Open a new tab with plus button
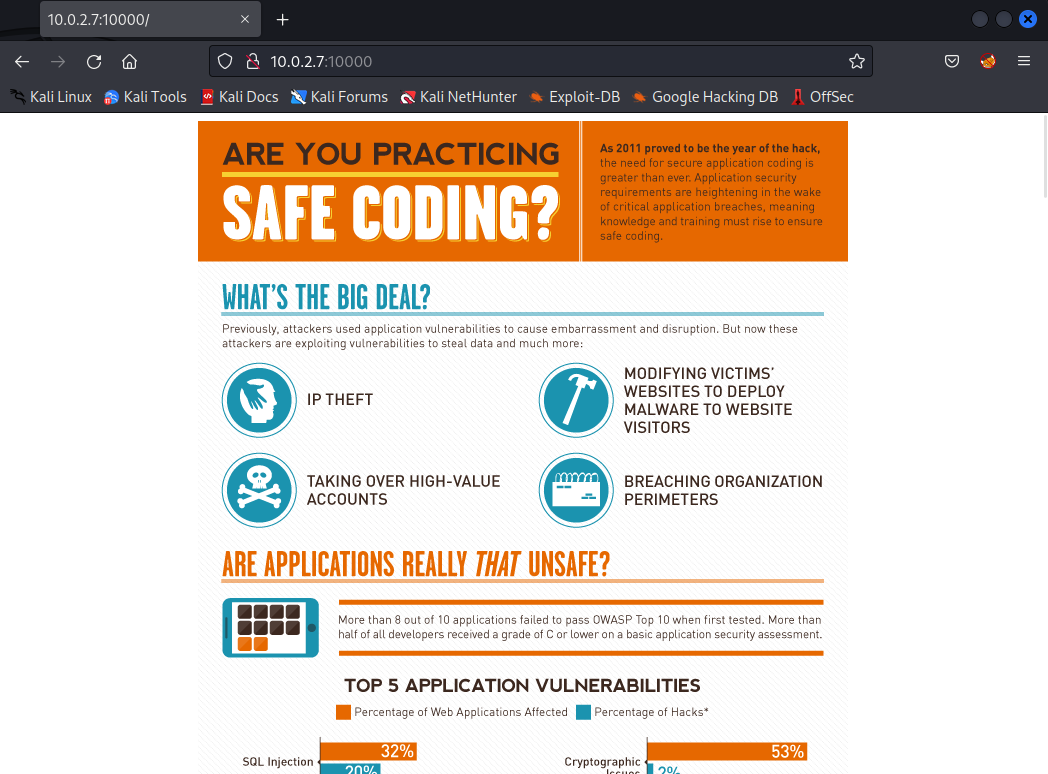 pos(282,20)
